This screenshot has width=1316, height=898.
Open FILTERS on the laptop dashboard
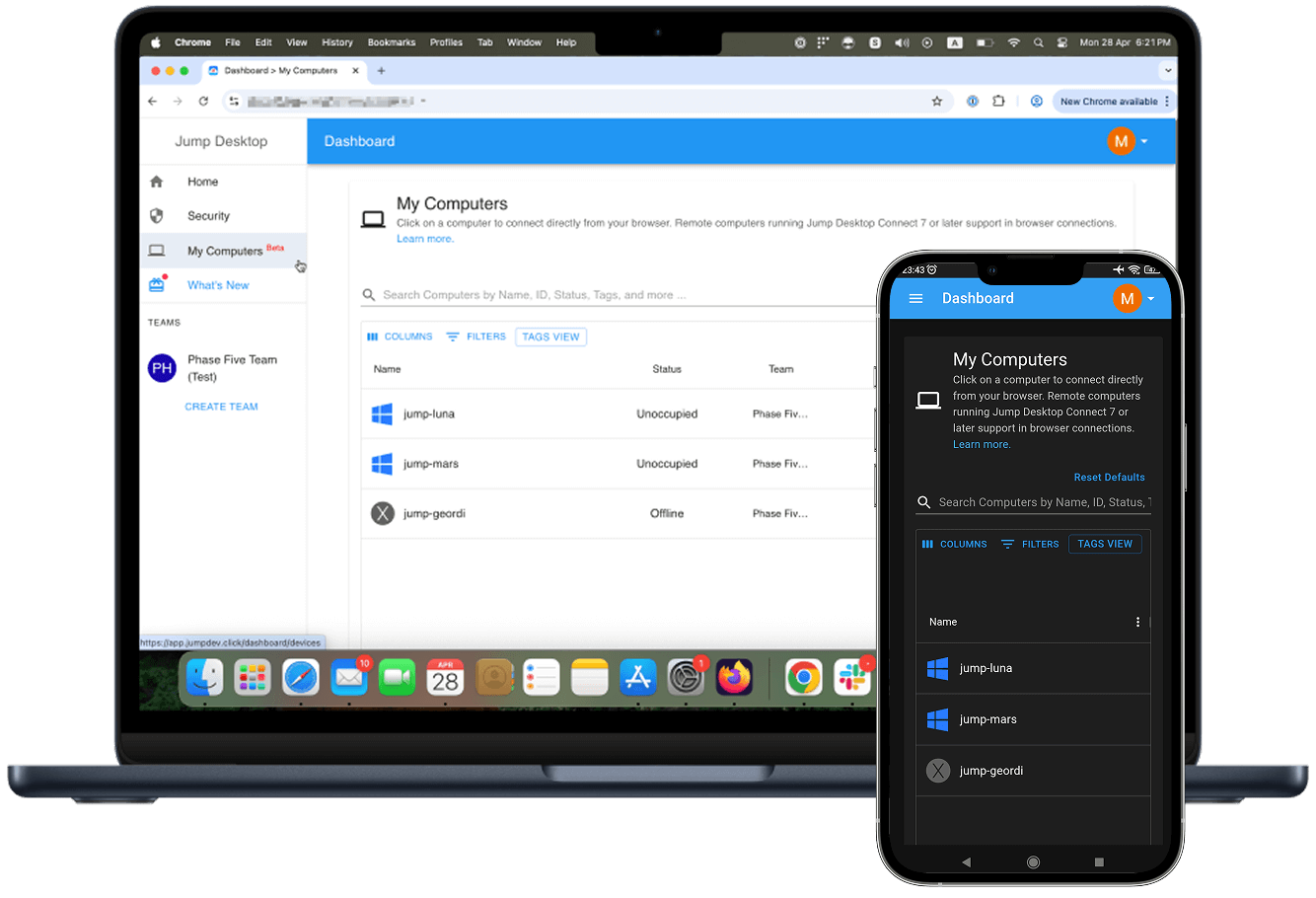click(475, 337)
